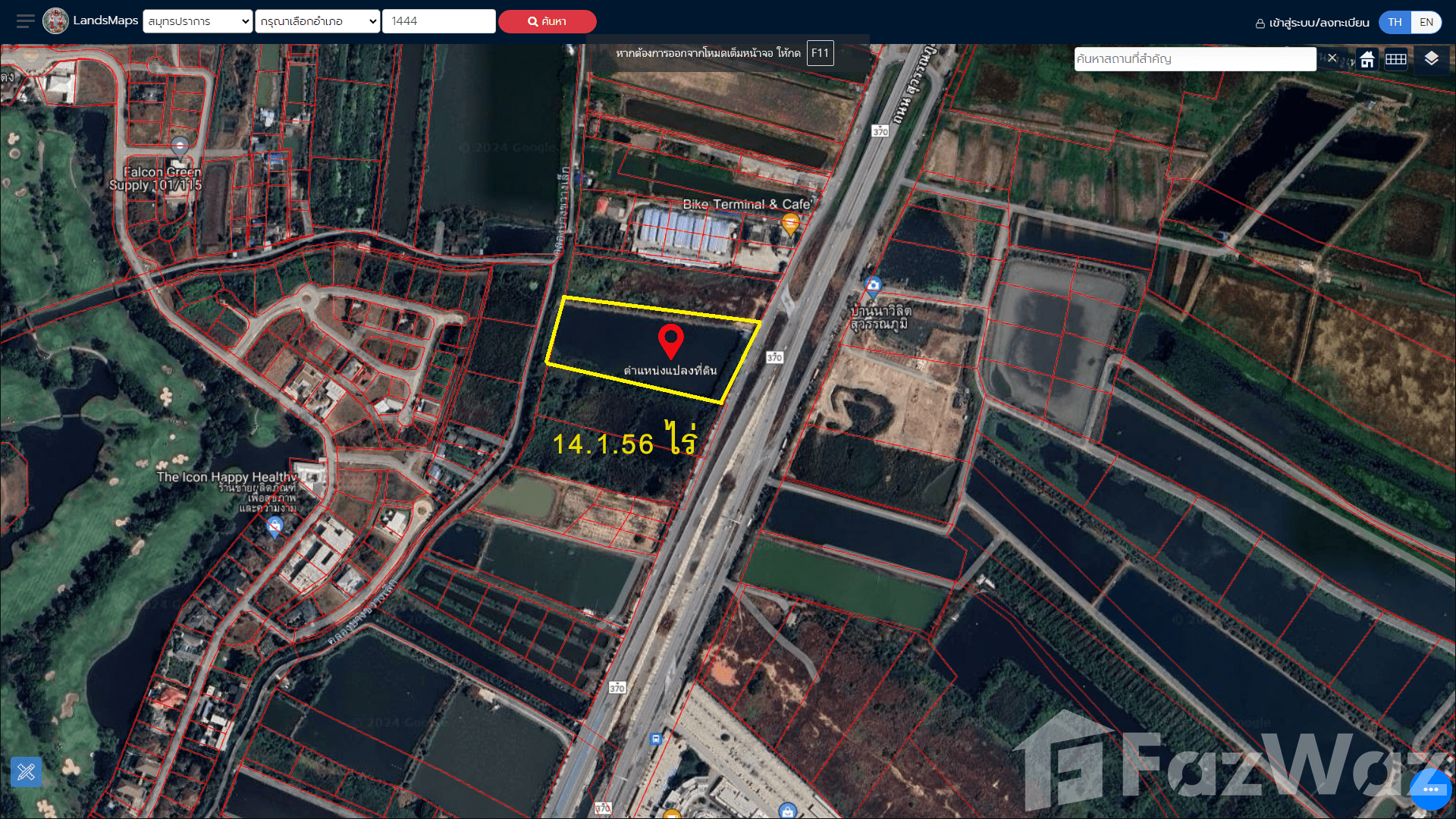Focus the landmark search box
This screenshot has width=1456, height=819.
(x=1194, y=59)
